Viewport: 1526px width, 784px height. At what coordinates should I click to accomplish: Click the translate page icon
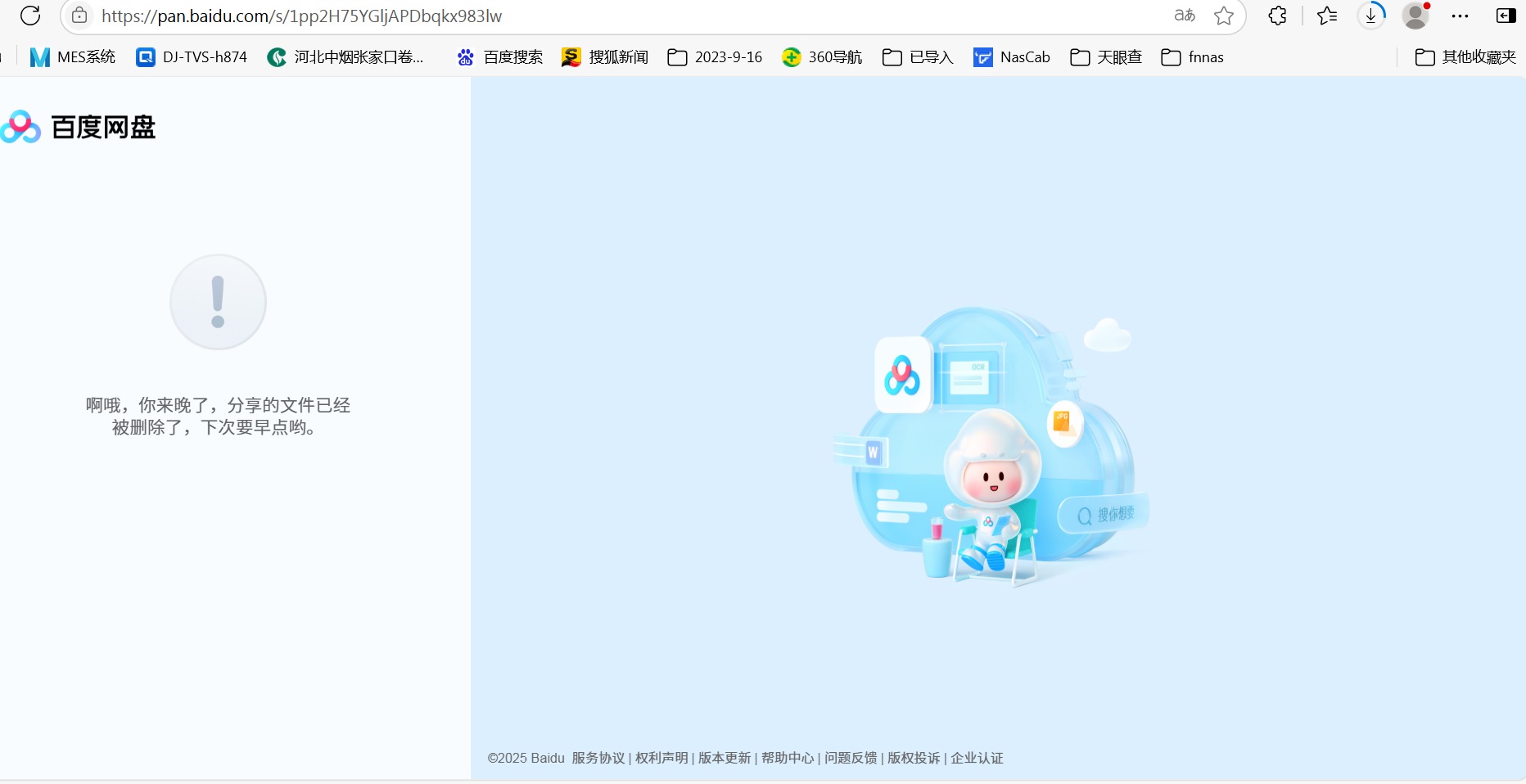point(1184,16)
